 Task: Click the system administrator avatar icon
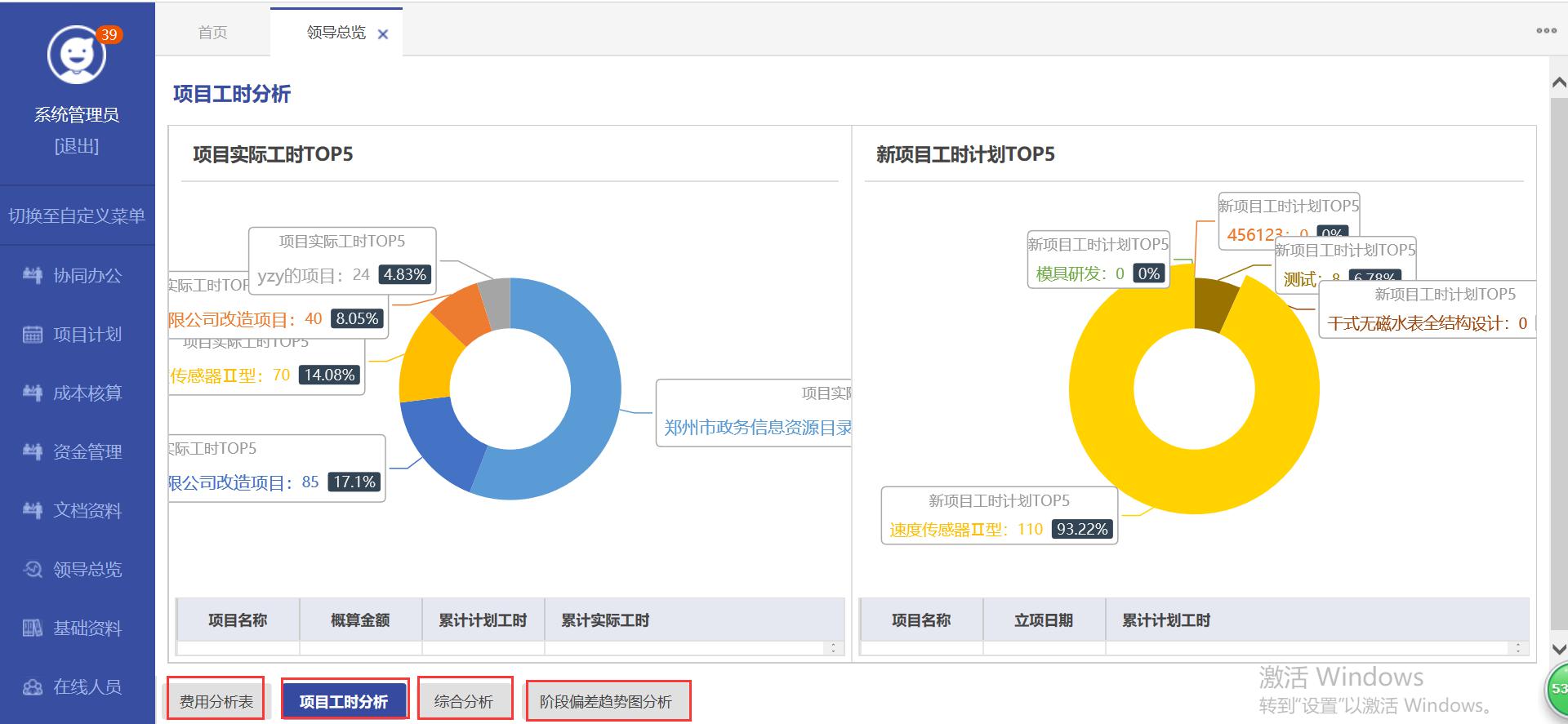(x=77, y=56)
